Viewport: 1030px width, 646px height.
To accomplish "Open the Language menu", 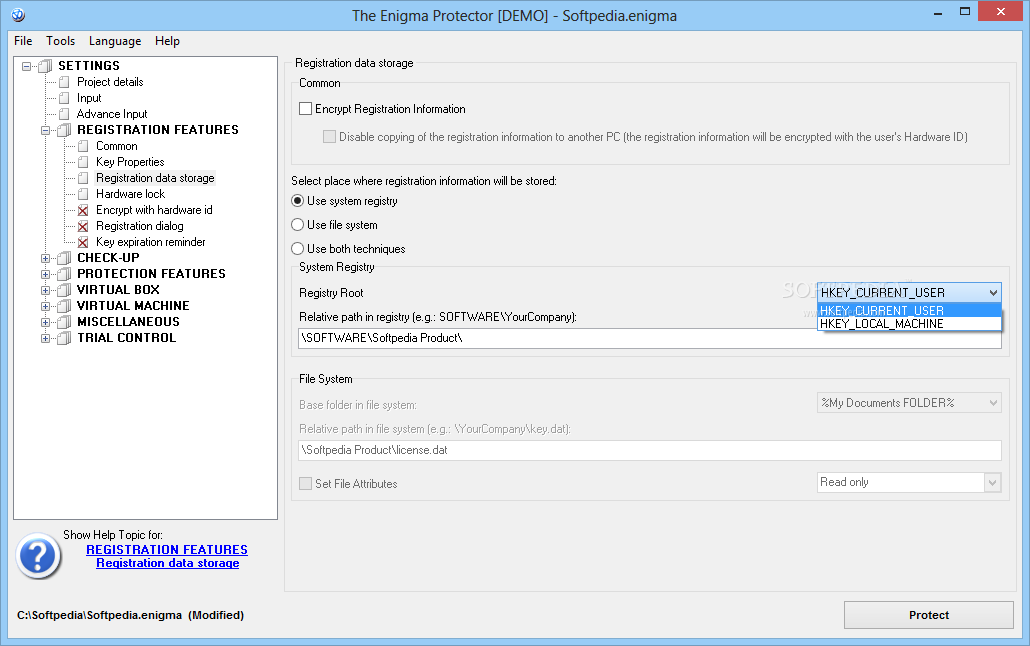I will click(115, 41).
